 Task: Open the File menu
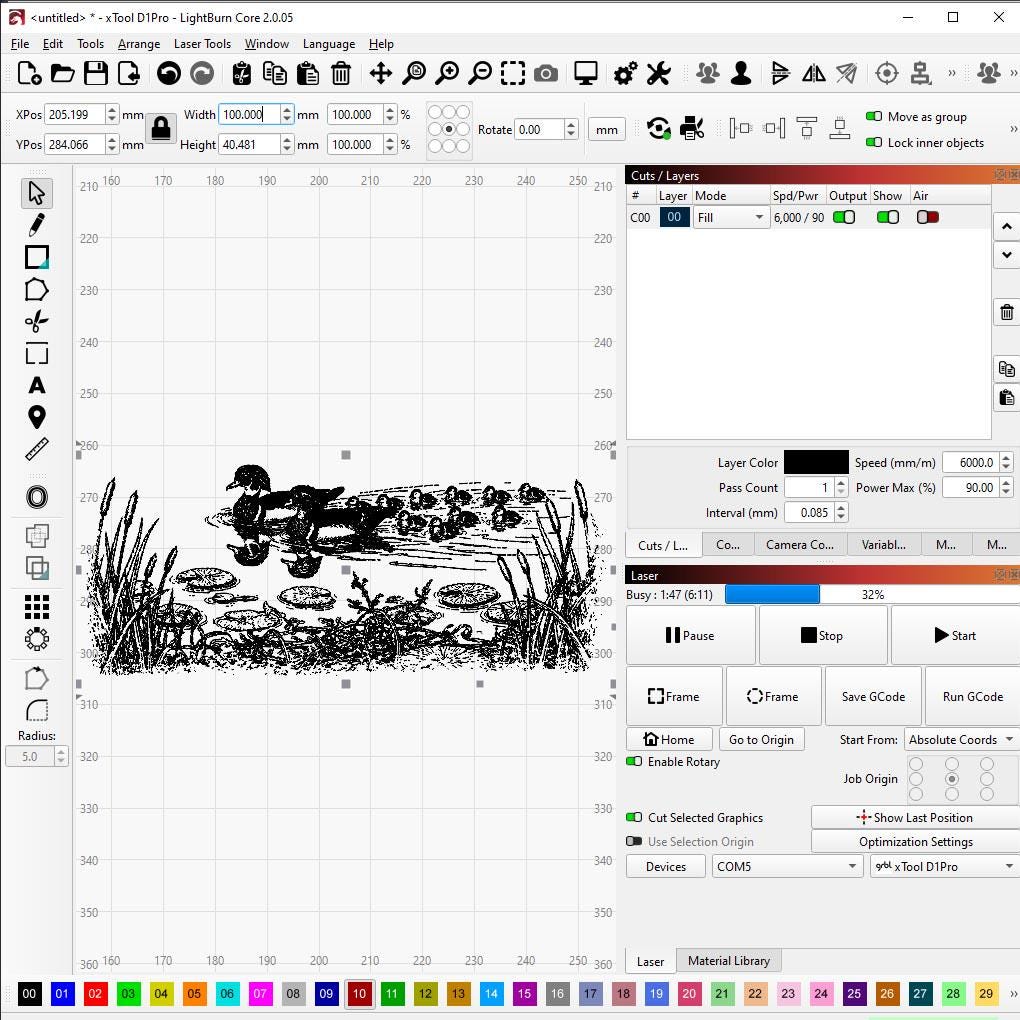pos(20,44)
